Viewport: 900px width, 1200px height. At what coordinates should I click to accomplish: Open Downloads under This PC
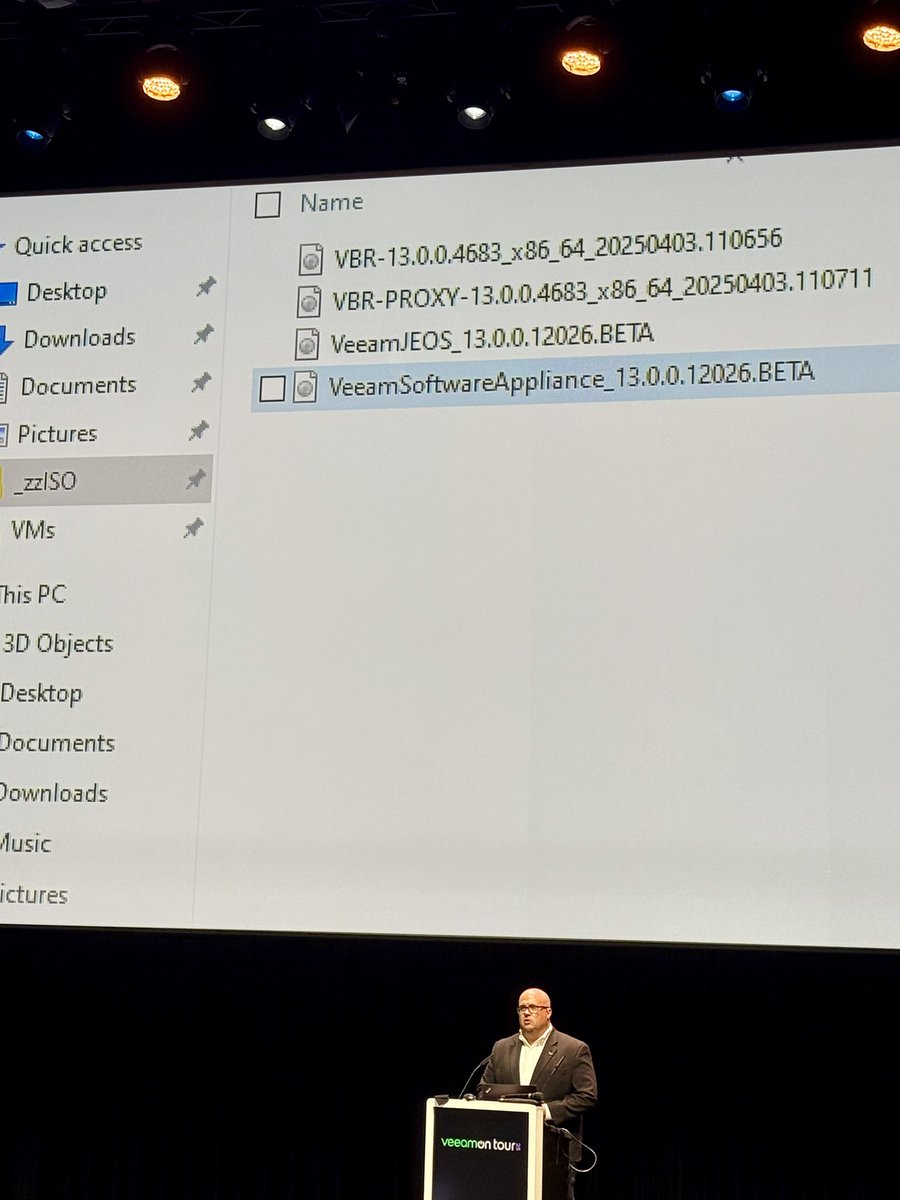(53, 793)
